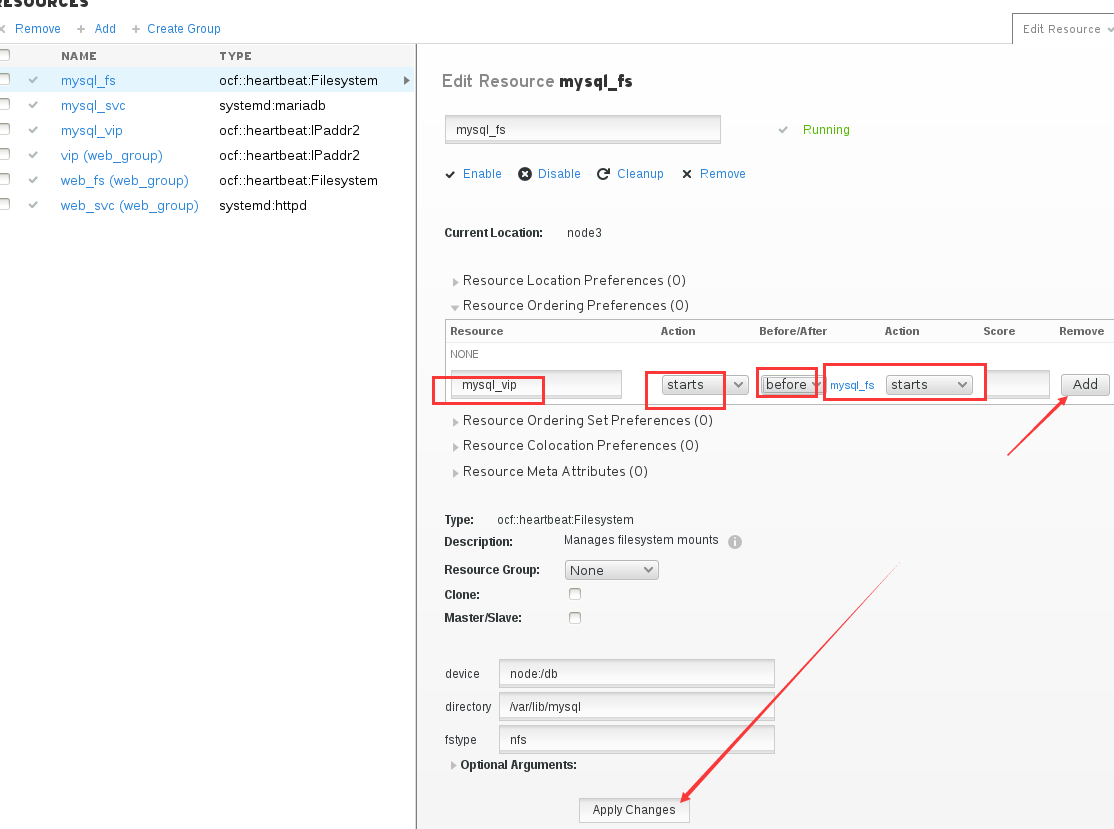Click the node3 current location value
Viewport: 1114px width, 829px height.
click(584, 233)
